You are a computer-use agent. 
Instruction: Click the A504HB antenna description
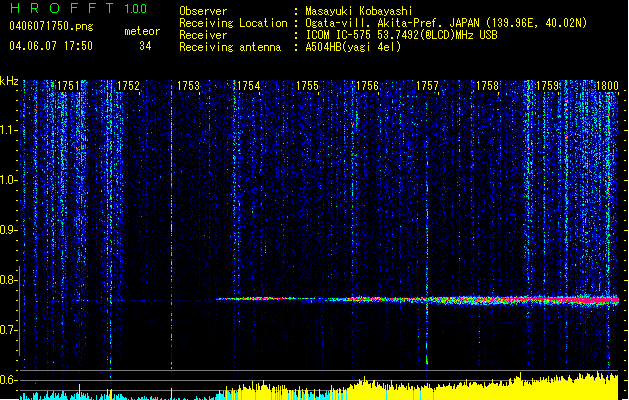point(352,47)
